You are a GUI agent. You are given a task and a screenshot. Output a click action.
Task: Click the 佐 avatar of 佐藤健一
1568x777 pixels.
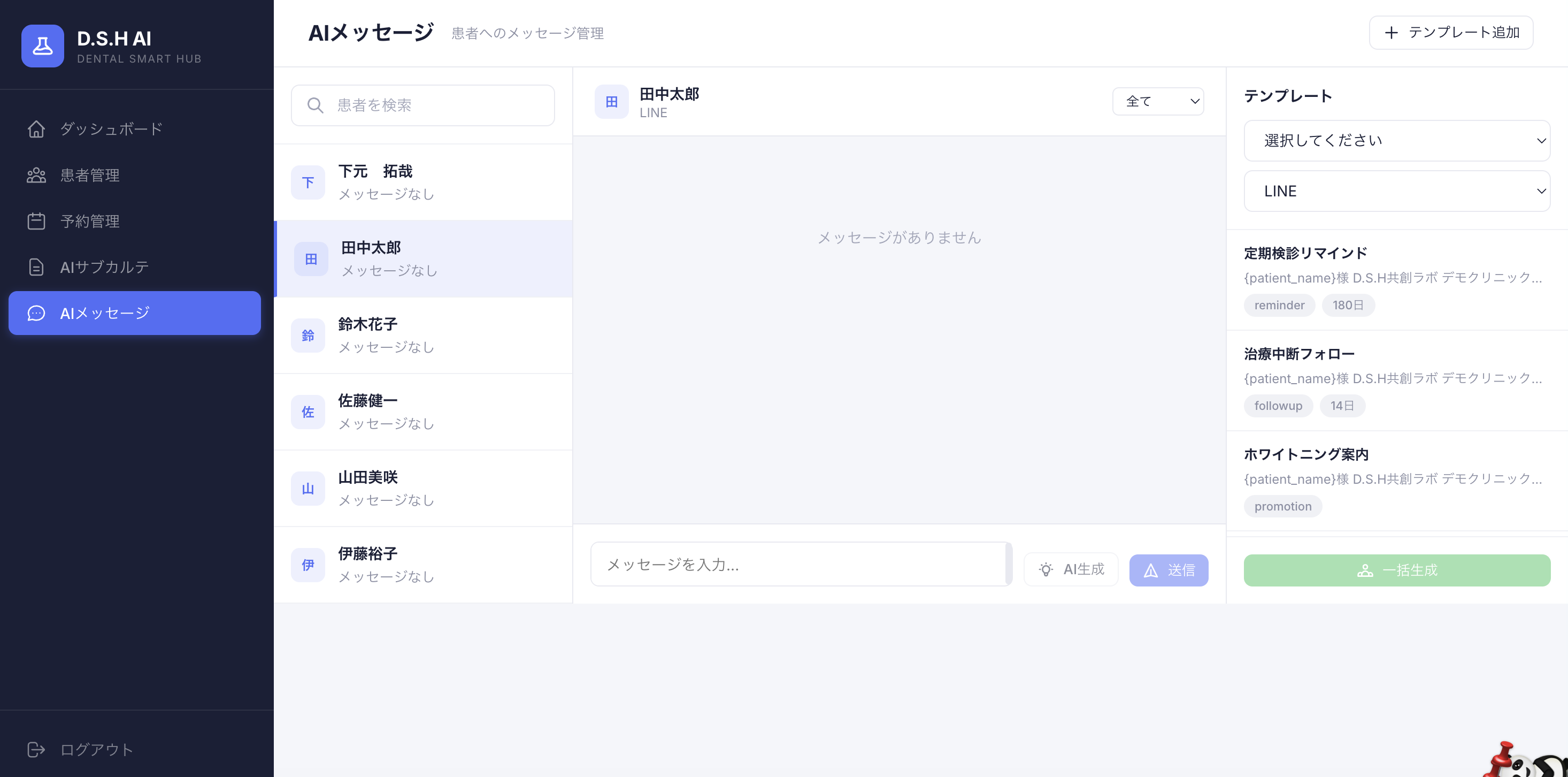pos(308,412)
